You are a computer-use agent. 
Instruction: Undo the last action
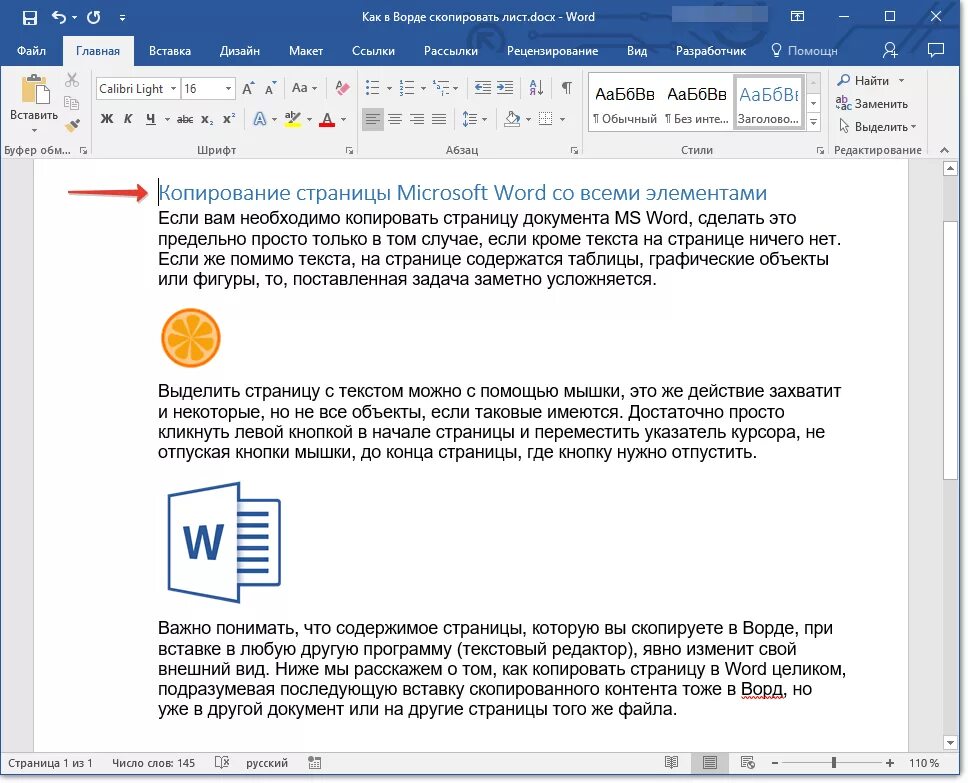point(59,17)
